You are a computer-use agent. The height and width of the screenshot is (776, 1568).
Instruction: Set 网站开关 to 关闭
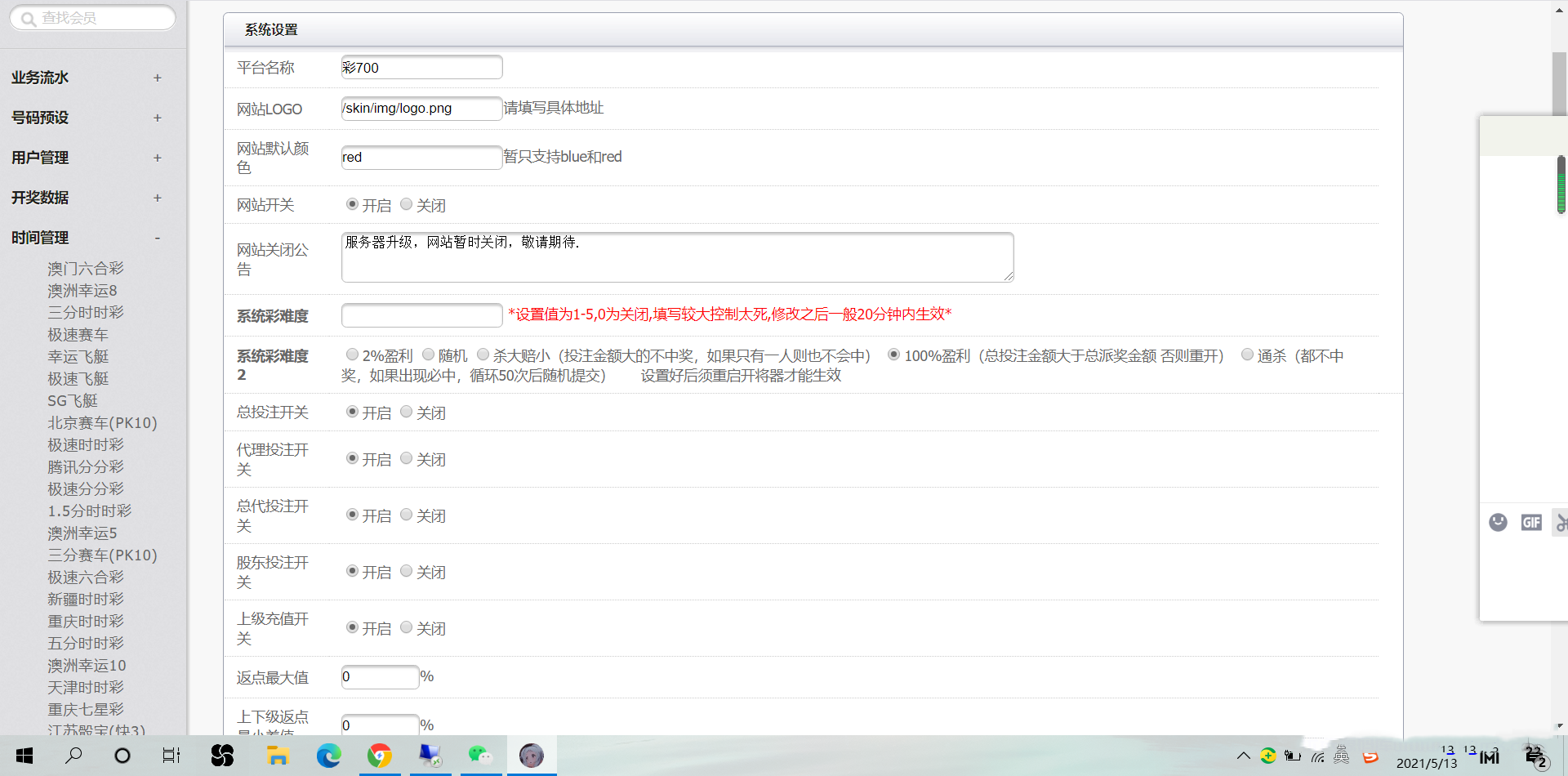tap(406, 204)
